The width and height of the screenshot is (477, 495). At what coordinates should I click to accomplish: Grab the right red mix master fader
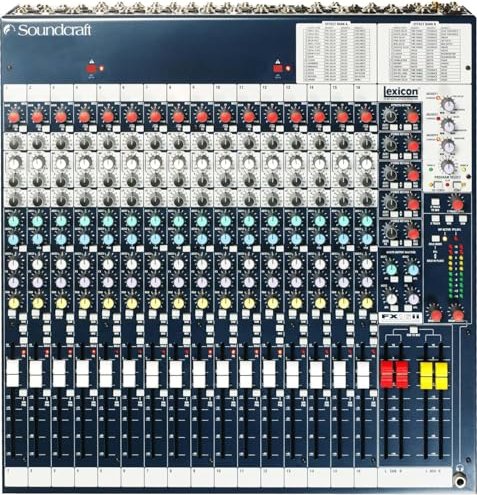402,375
